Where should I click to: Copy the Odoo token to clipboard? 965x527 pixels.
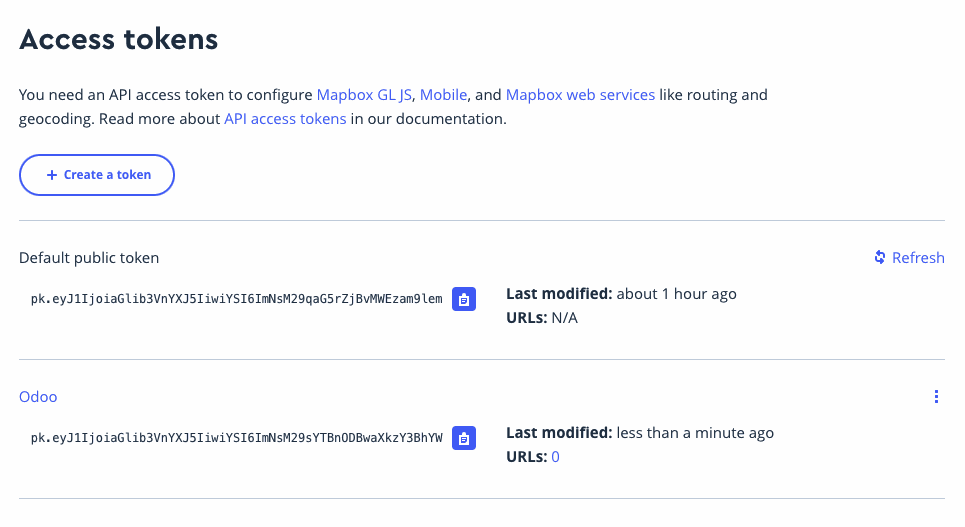pyautogui.click(x=464, y=438)
